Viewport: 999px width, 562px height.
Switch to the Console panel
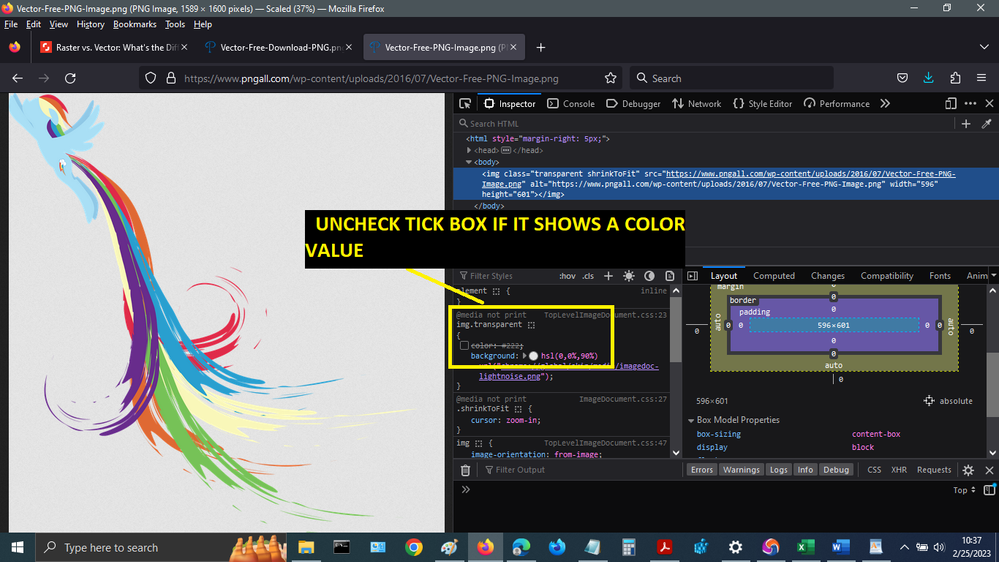pos(571,104)
